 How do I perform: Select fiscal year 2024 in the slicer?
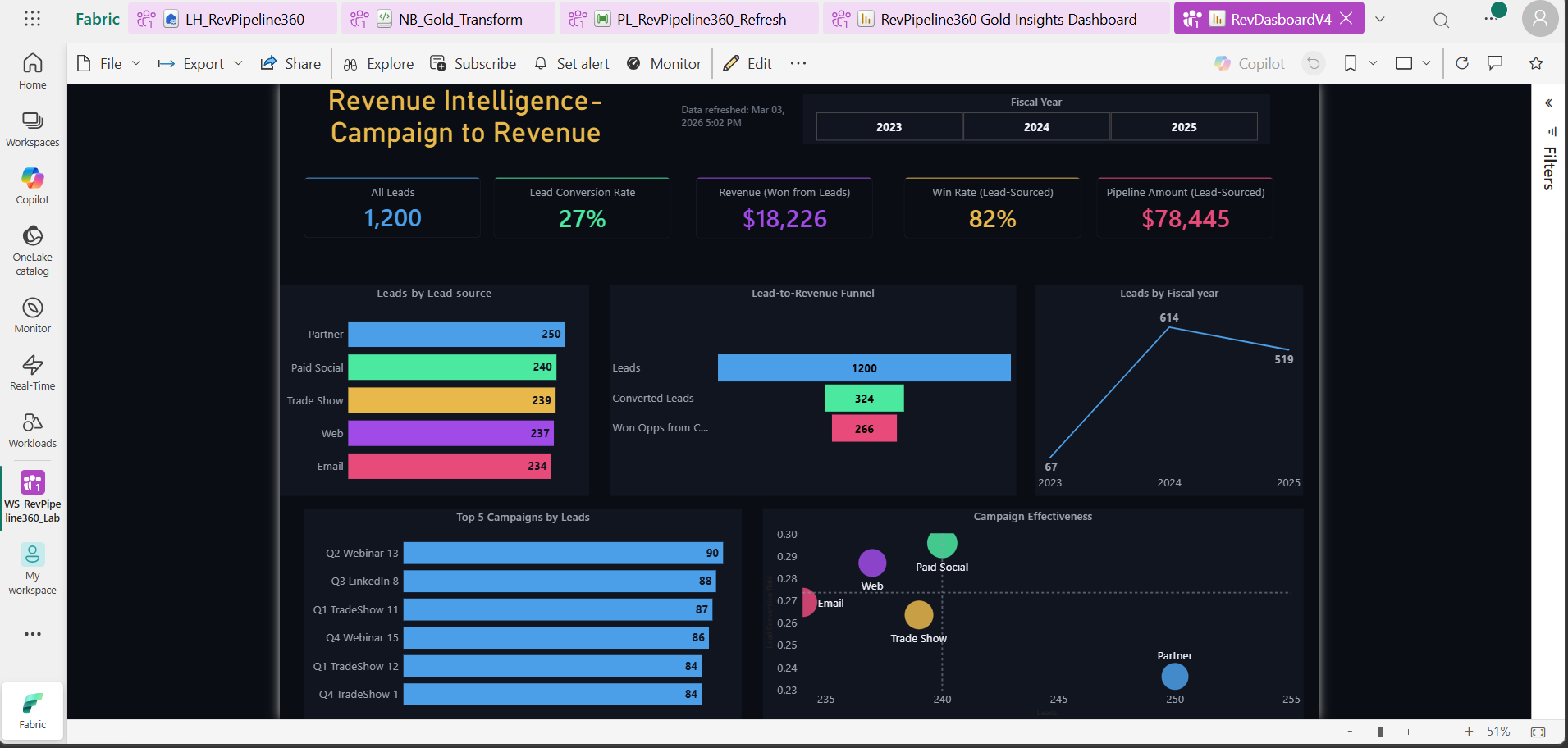tap(1036, 126)
